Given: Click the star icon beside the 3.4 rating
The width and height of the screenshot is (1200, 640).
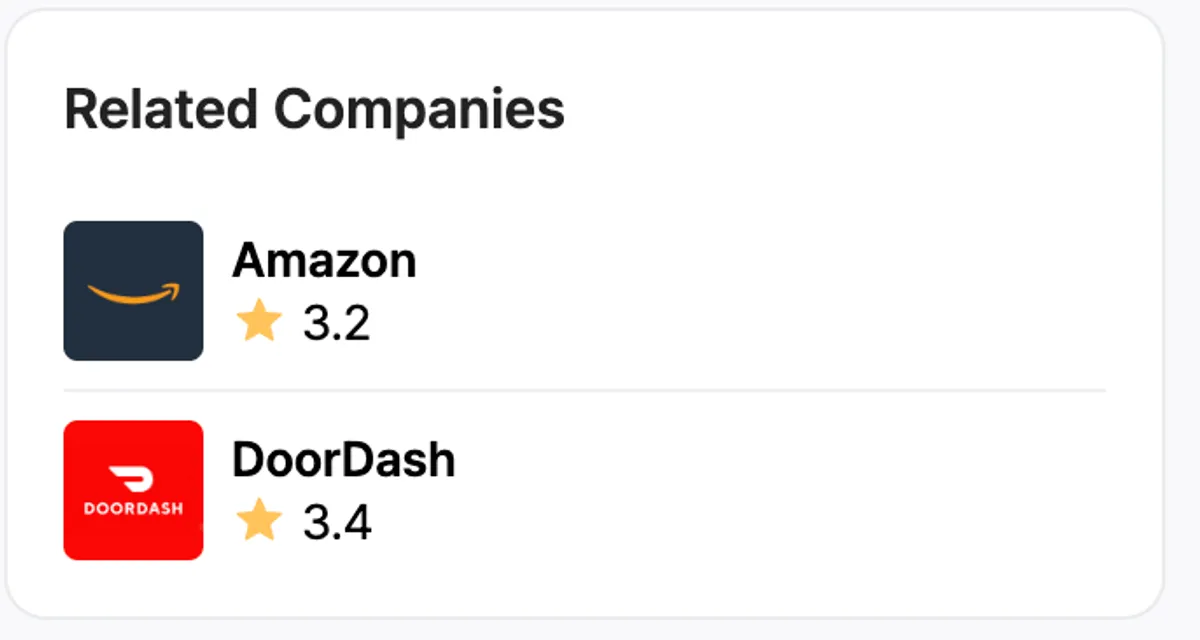Looking at the screenshot, I should 259,522.
